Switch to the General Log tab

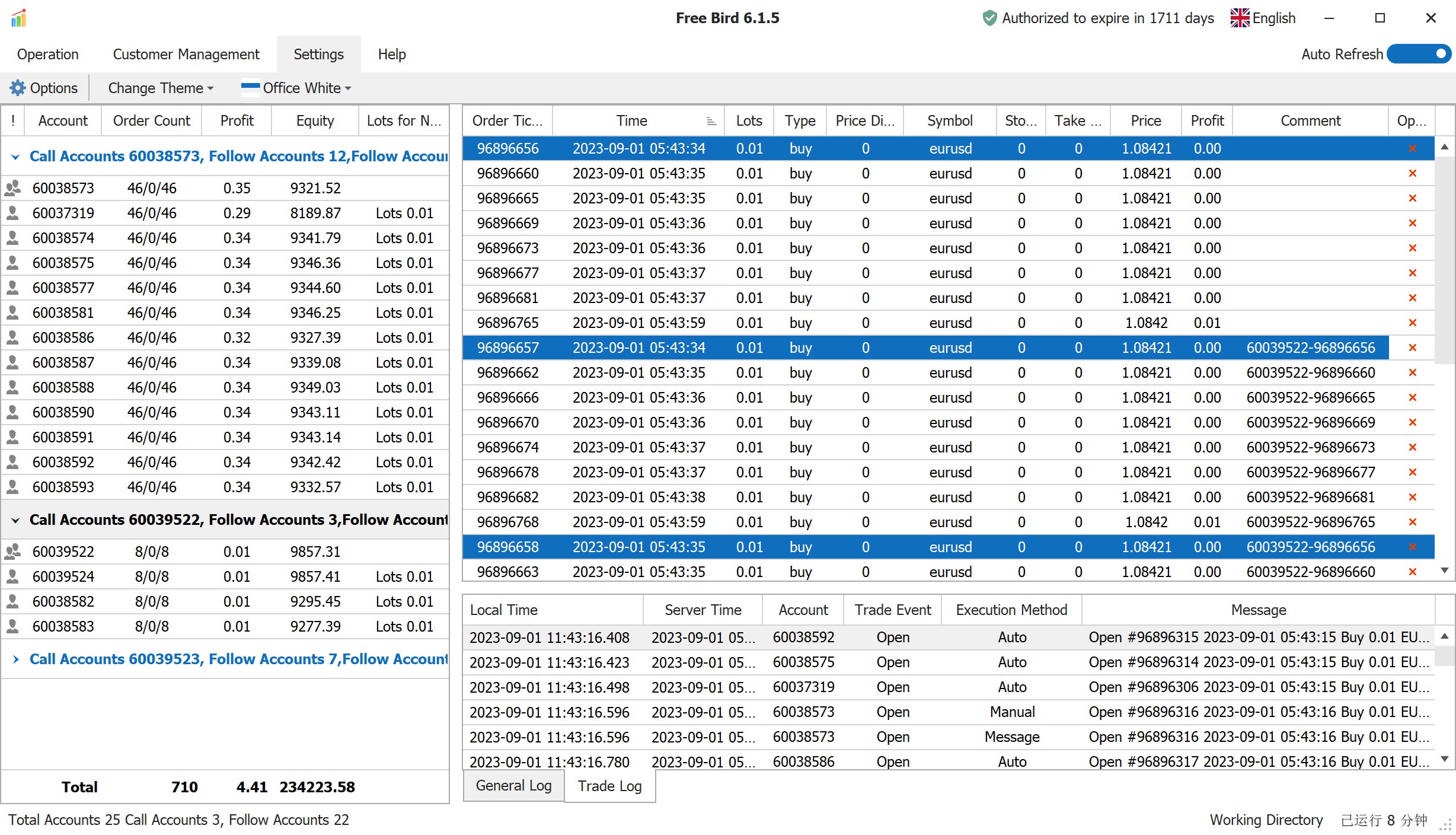tap(514, 786)
